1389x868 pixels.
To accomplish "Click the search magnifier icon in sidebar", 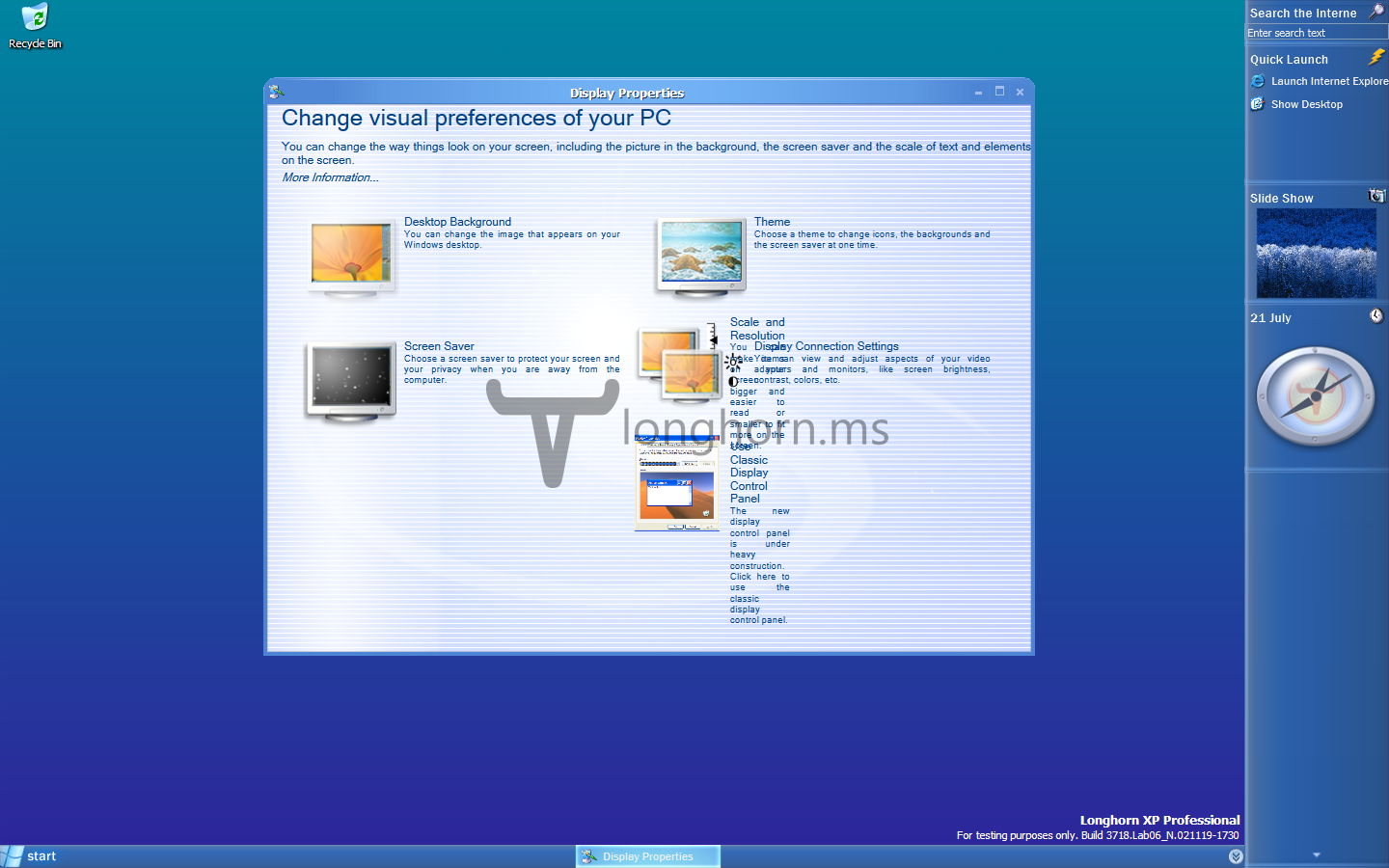I will point(1376,12).
